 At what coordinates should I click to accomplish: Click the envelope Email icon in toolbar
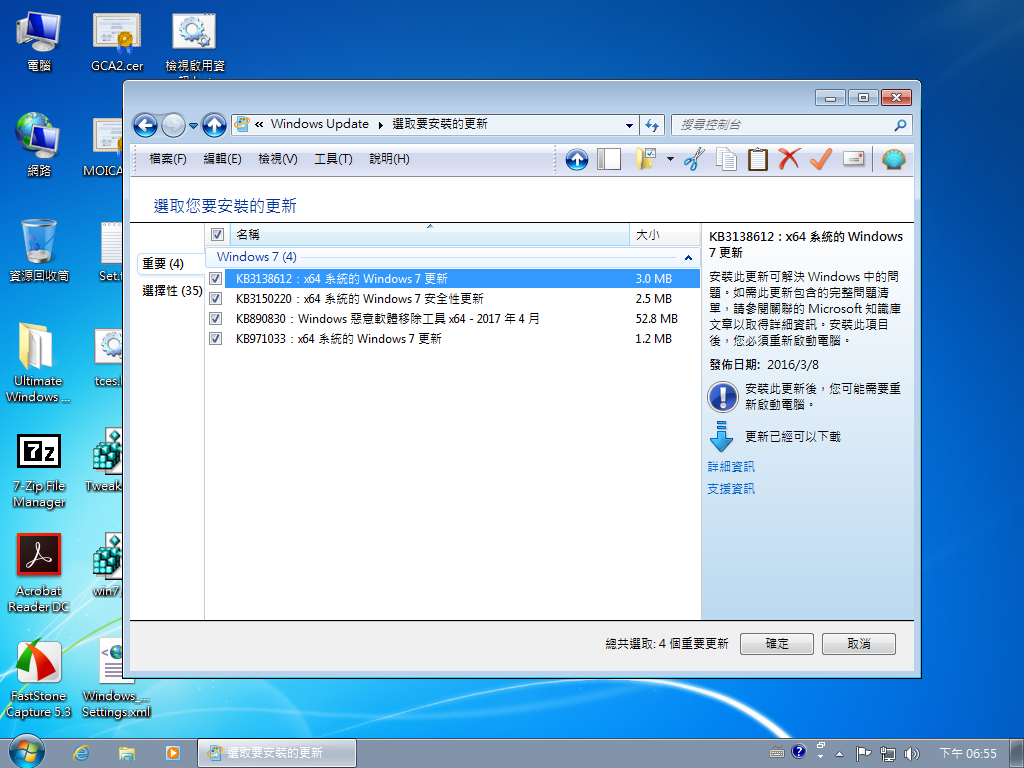pyautogui.click(x=854, y=159)
